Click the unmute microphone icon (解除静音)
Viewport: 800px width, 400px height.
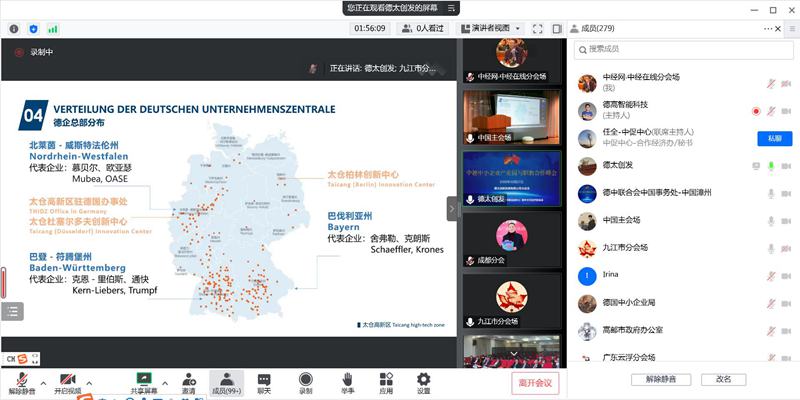18,380
